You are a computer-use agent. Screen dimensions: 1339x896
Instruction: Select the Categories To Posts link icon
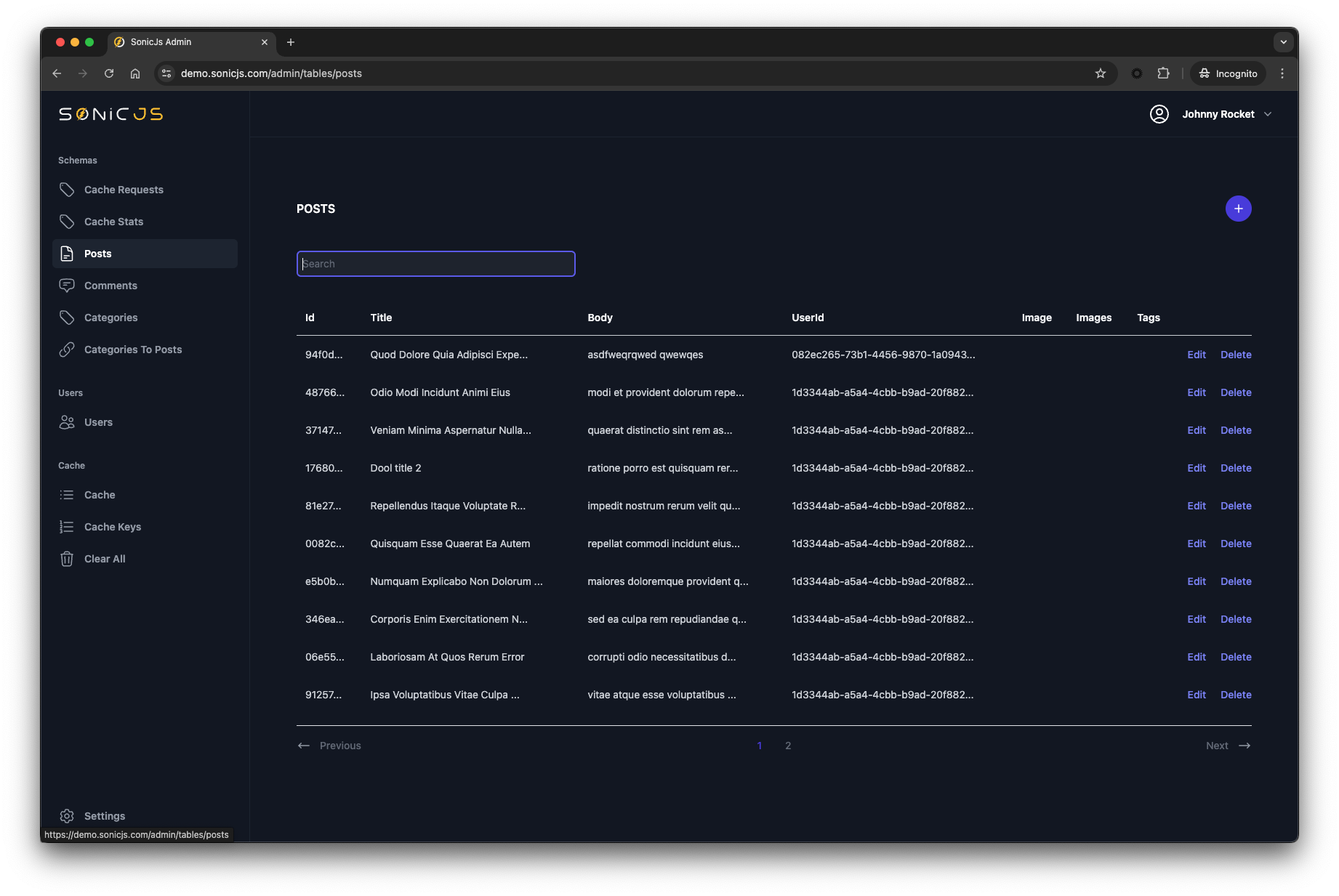tap(67, 350)
